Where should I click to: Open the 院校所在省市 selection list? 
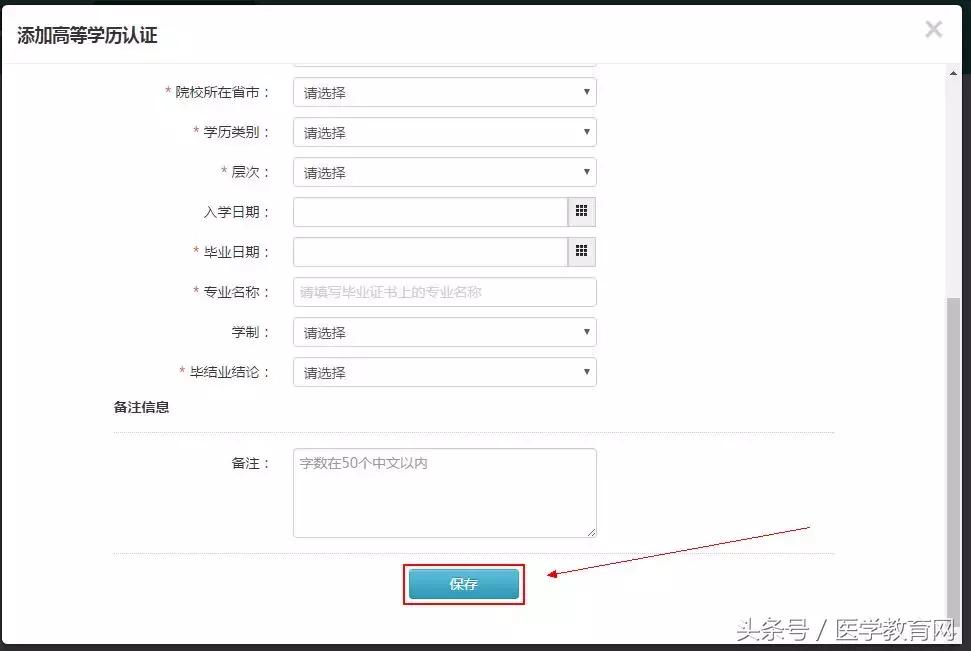(x=440, y=91)
